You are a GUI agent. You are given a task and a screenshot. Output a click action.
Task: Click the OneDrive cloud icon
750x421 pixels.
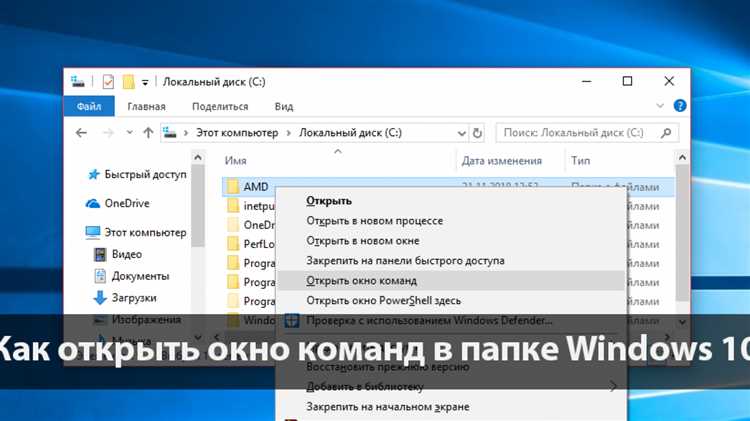93,204
